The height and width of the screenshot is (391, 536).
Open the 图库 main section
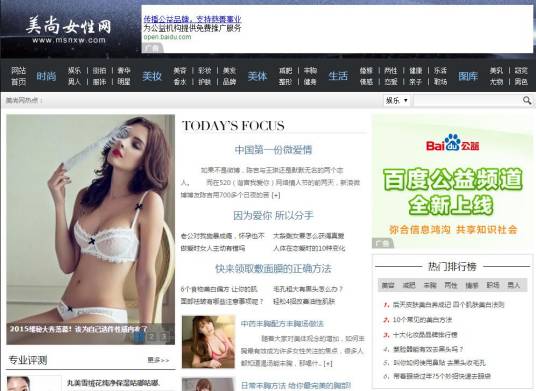pyautogui.click(x=468, y=76)
